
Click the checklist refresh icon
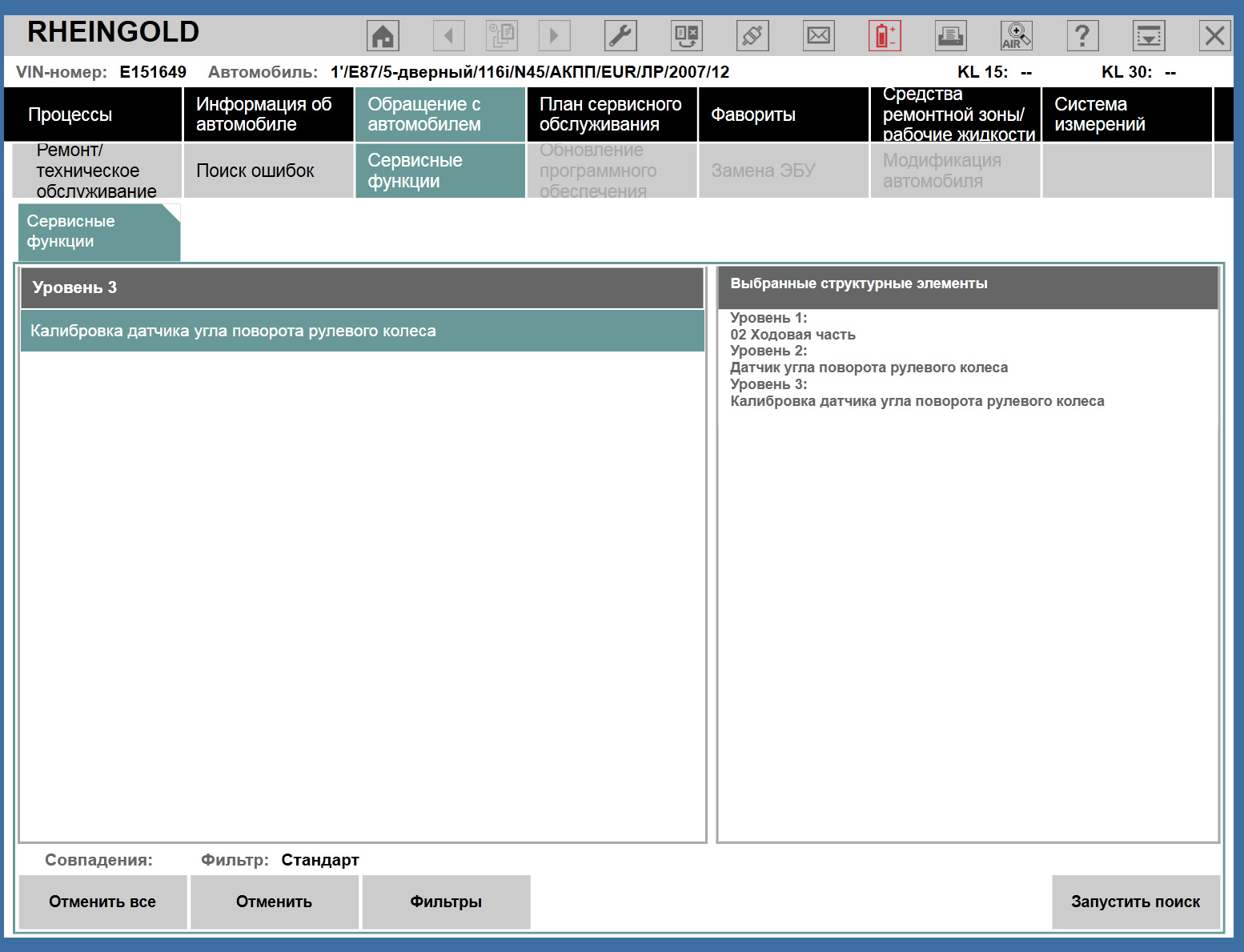687,35
